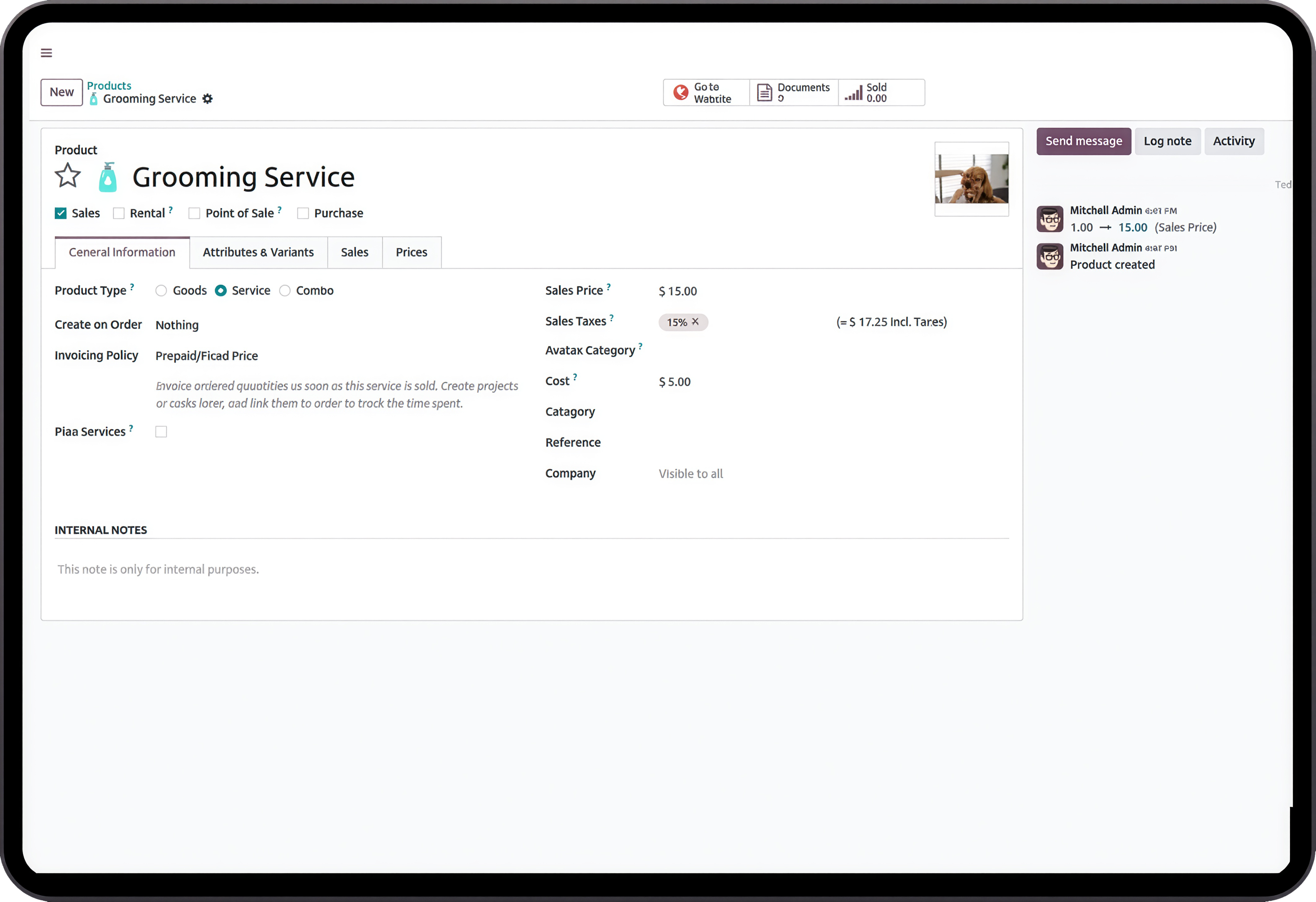Toggle the favorite star icon
1316x902 pixels.
pyautogui.click(x=68, y=176)
